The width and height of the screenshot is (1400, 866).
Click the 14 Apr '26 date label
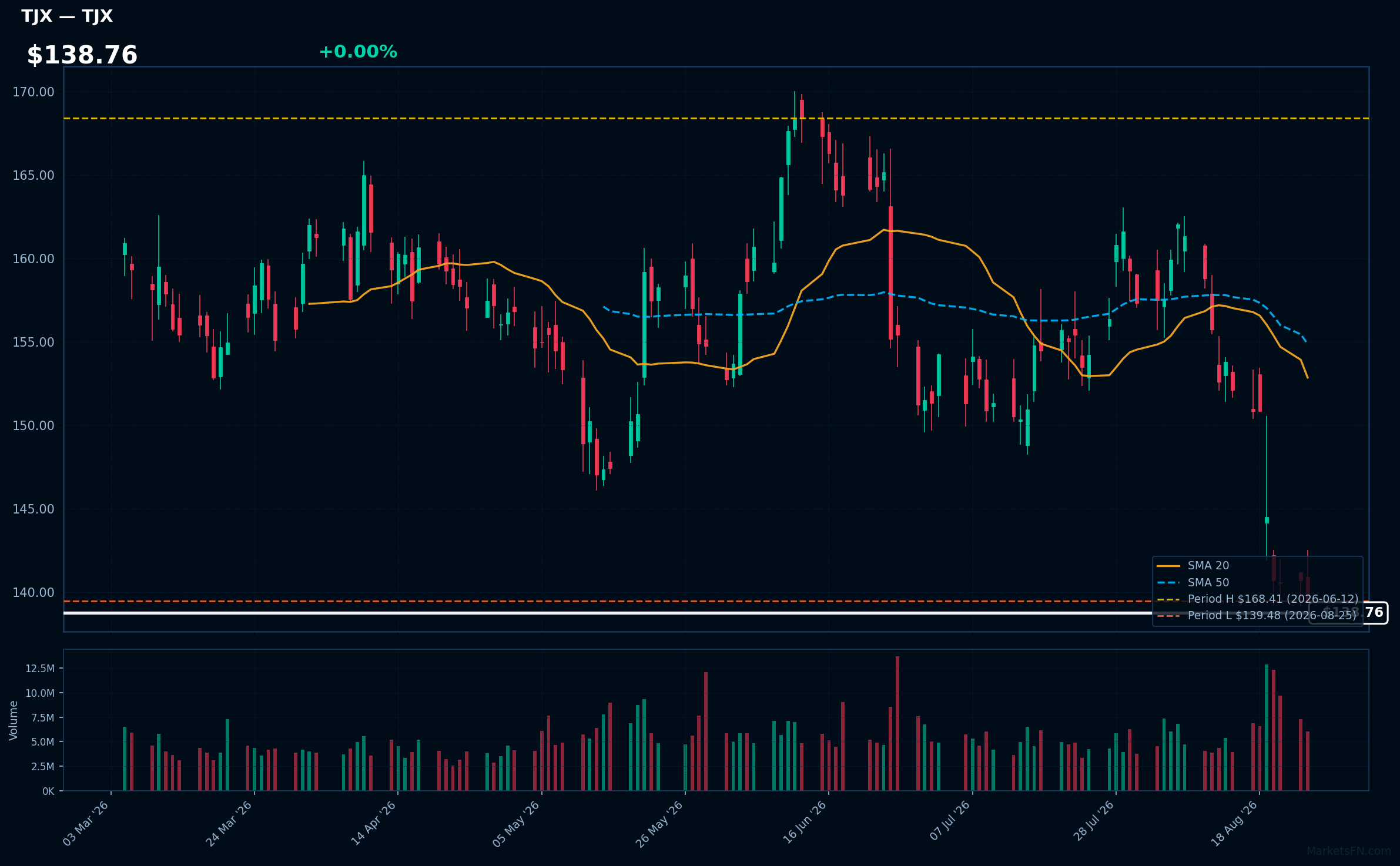tap(373, 823)
